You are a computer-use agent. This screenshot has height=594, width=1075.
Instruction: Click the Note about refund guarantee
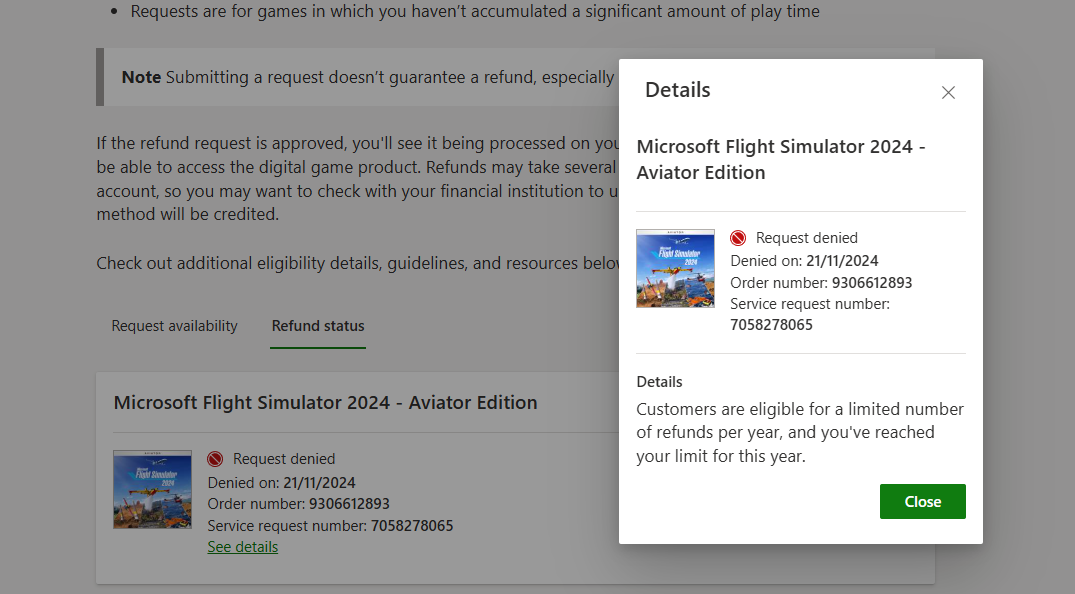pos(367,77)
